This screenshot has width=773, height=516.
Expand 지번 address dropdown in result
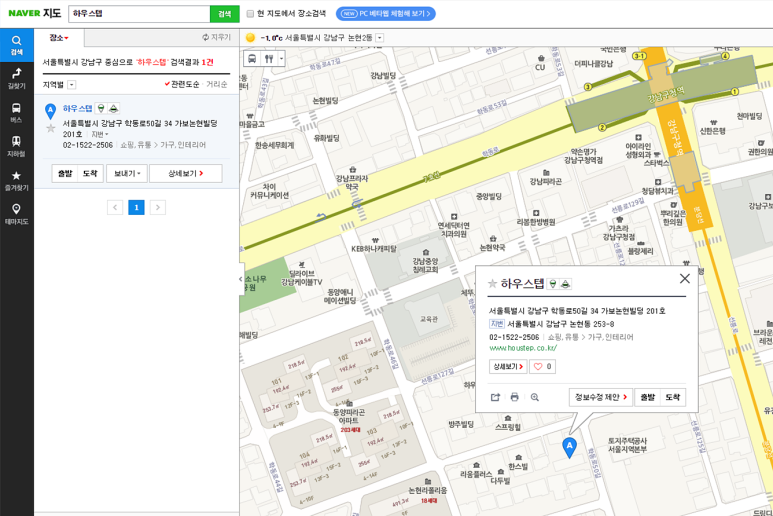[x=100, y=135]
